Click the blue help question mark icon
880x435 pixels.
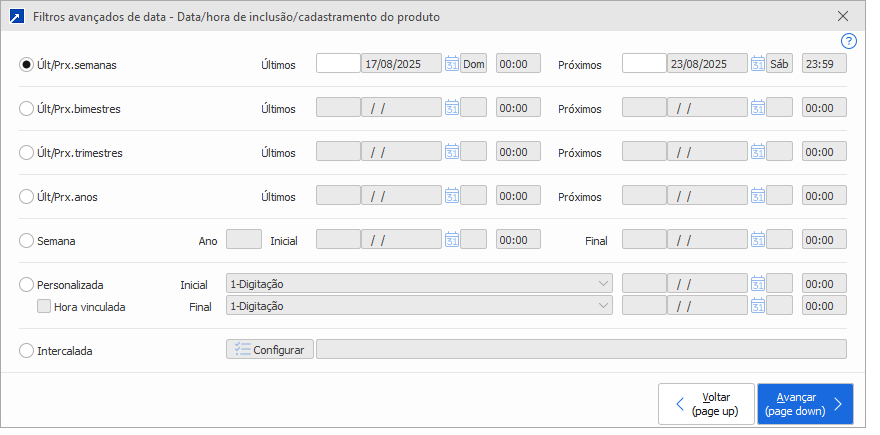point(849,41)
